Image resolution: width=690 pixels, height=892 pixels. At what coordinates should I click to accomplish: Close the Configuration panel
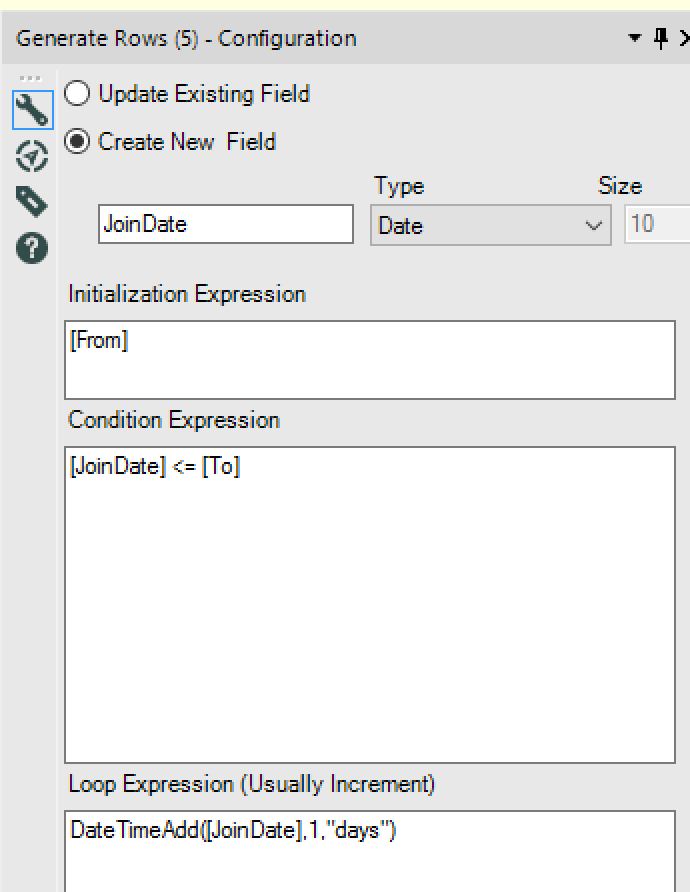tap(684, 38)
